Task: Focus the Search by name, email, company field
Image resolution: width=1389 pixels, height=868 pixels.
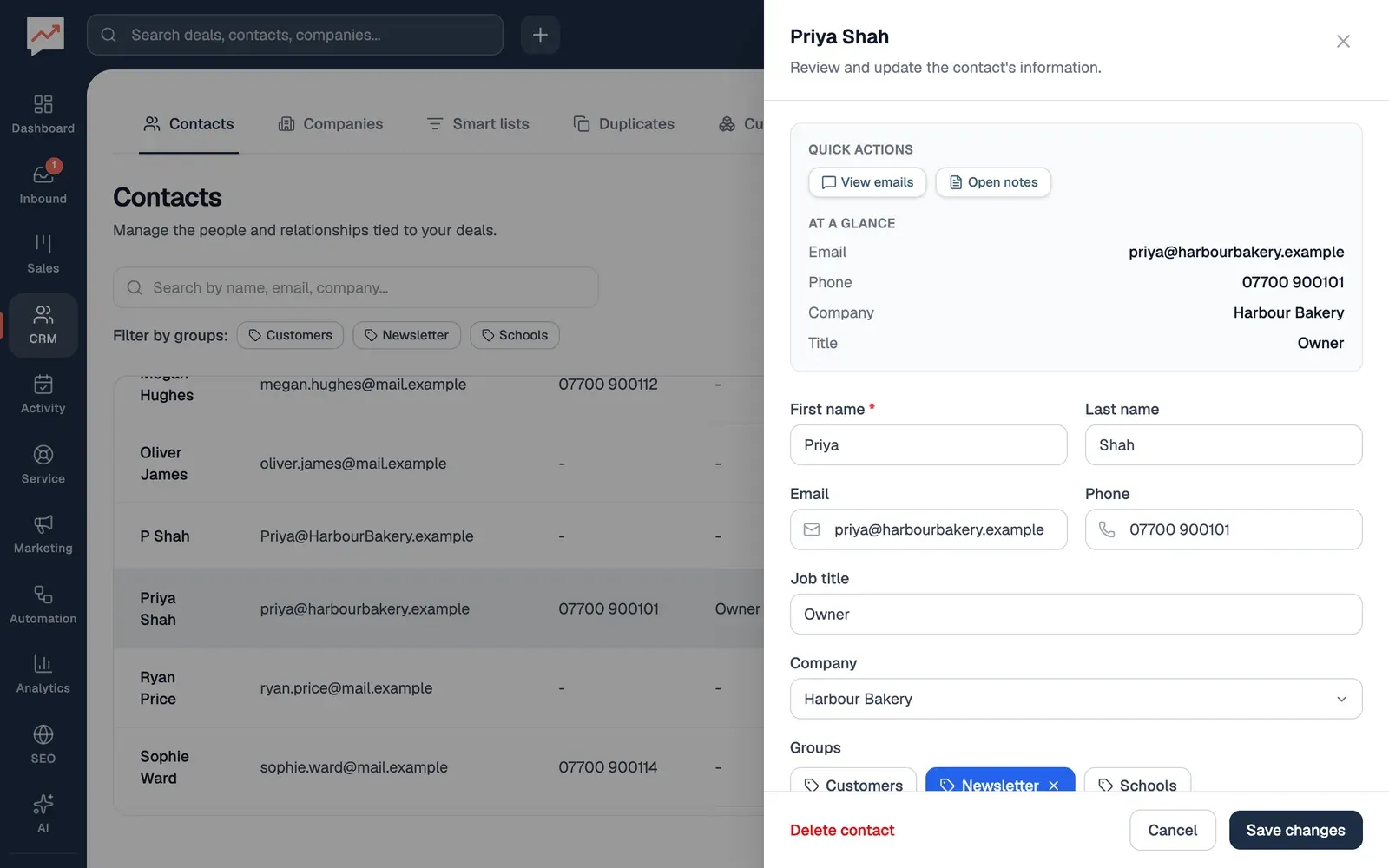Action: click(356, 287)
